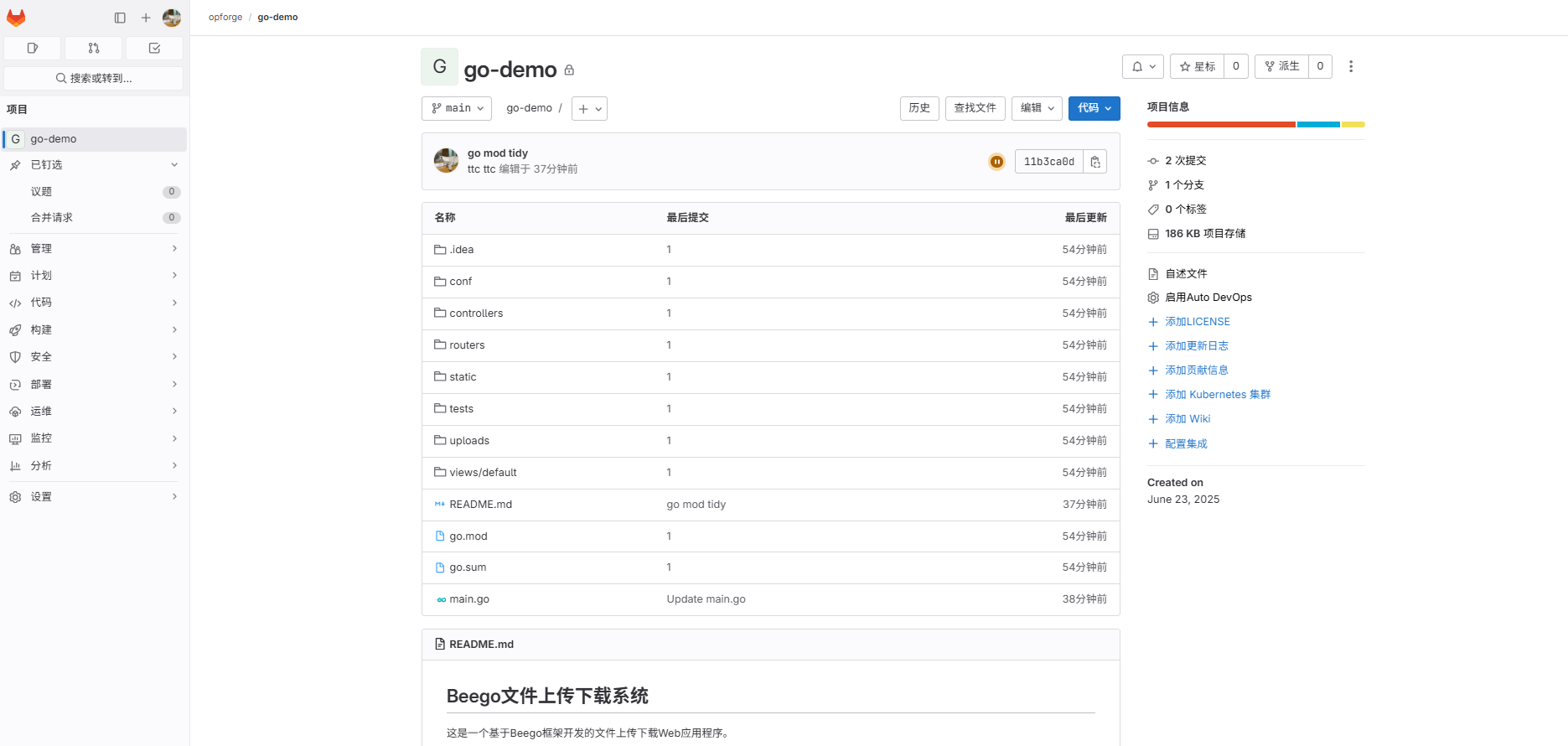Click the search or go to field
The image size is (1568, 746).
(x=94, y=78)
